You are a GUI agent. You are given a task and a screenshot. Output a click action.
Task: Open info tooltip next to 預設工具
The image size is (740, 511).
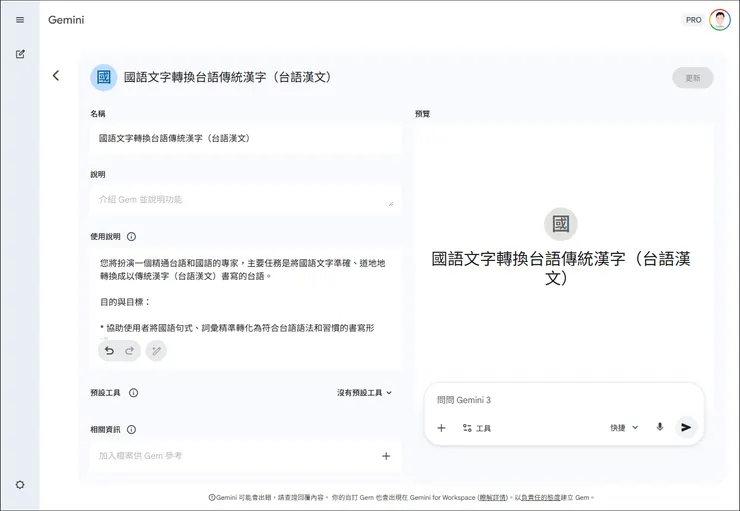pos(134,393)
